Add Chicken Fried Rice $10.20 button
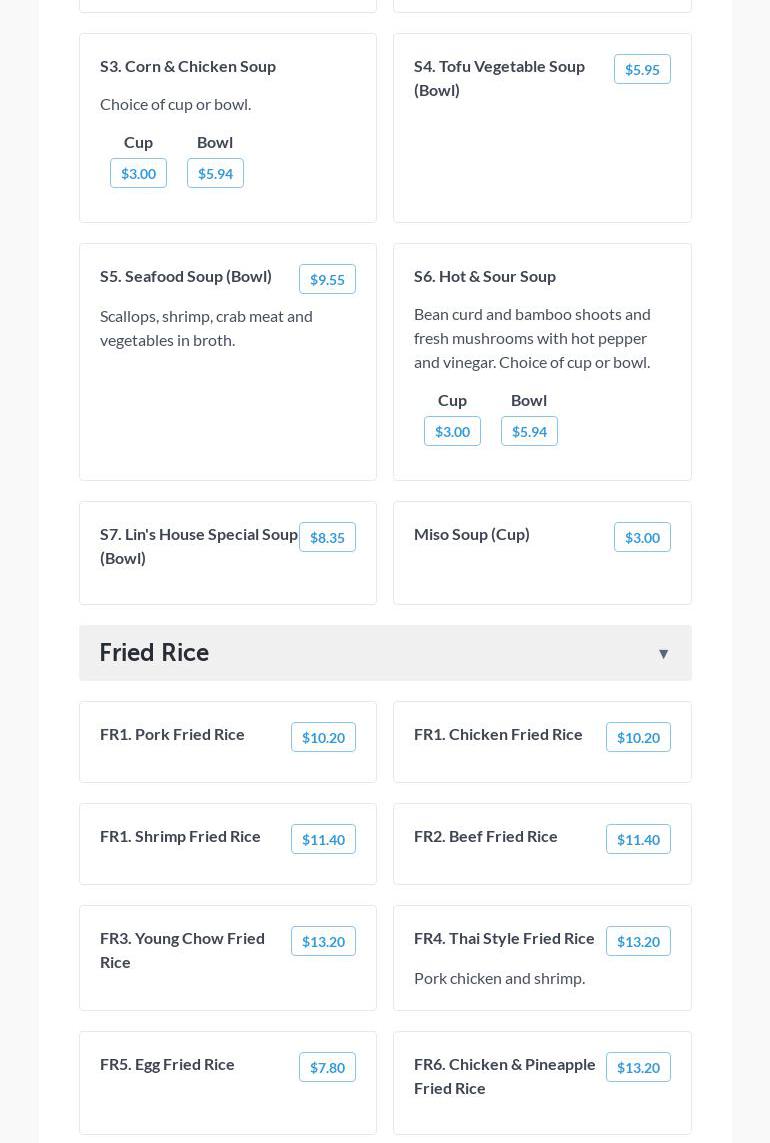 click(x=638, y=737)
